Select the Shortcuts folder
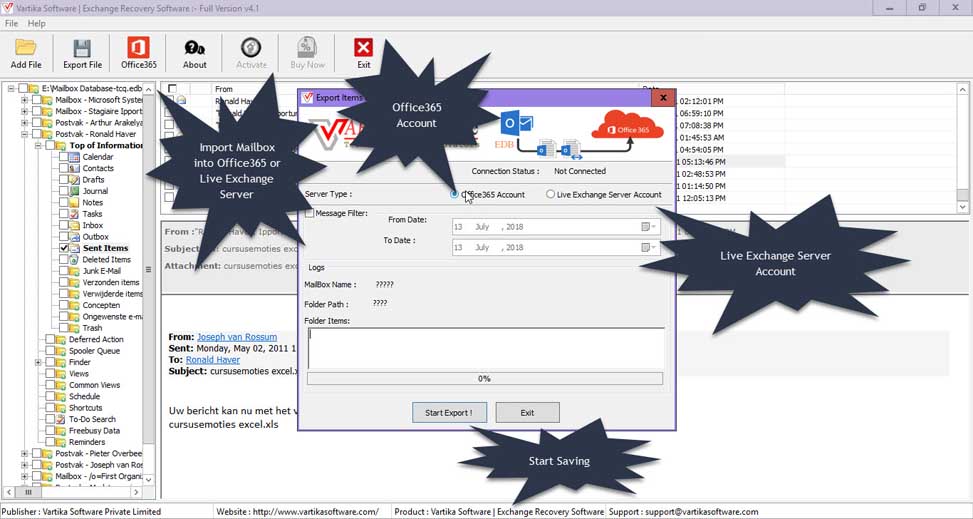Viewport: 973px width, 519px height. (x=86, y=408)
